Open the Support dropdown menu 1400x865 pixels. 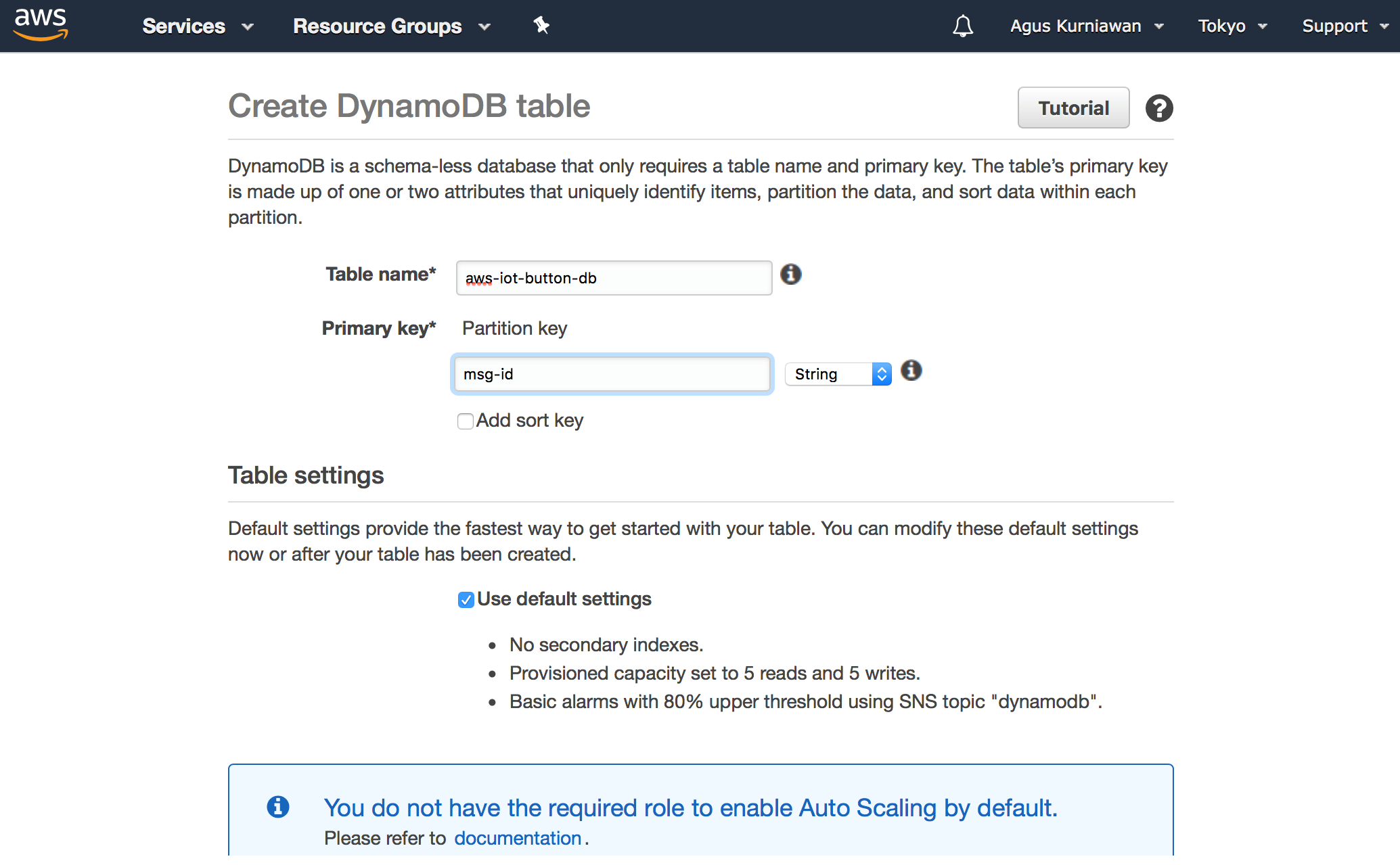(1344, 26)
